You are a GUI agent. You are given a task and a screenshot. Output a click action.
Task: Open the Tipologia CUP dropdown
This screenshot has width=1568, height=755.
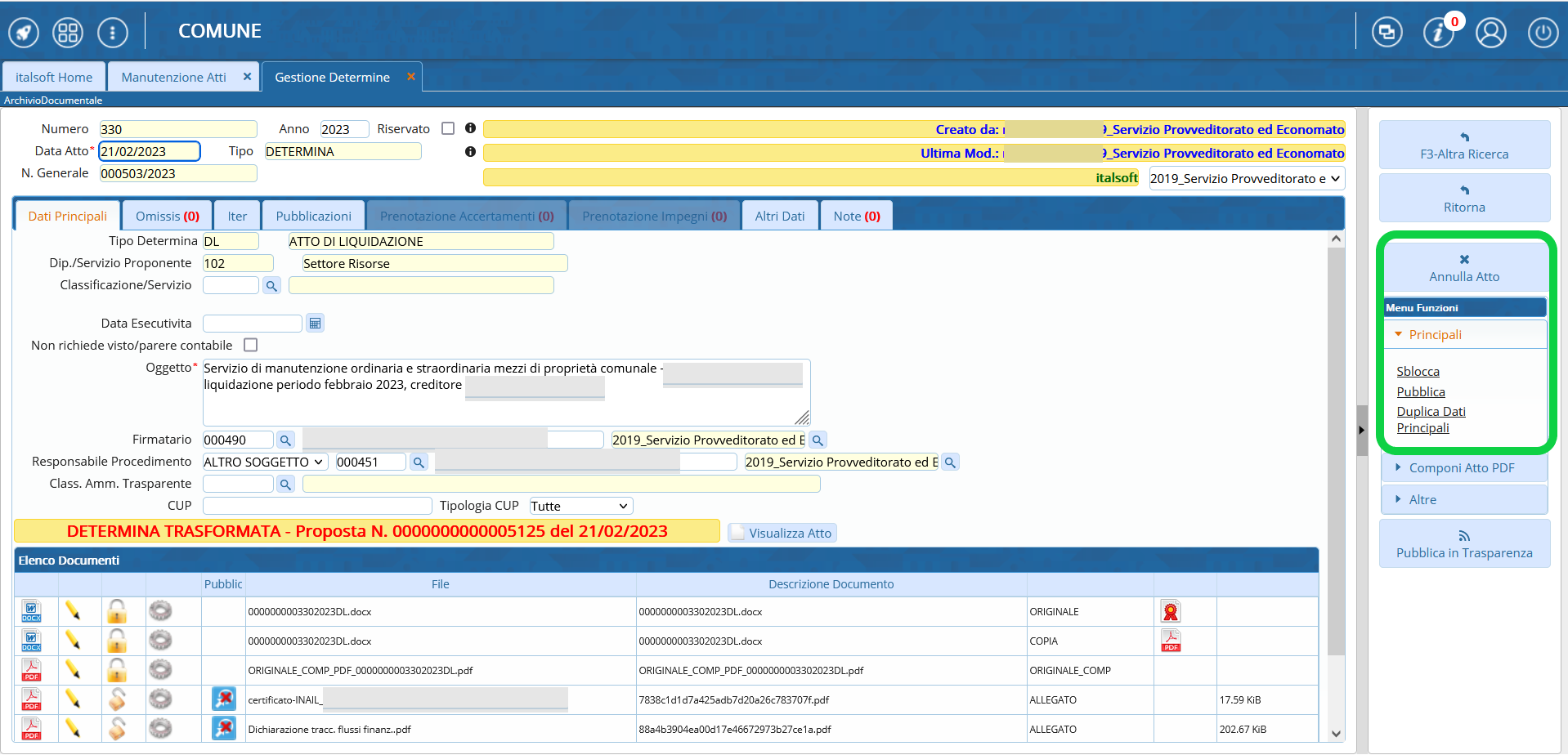pyautogui.click(x=580, y=507)
